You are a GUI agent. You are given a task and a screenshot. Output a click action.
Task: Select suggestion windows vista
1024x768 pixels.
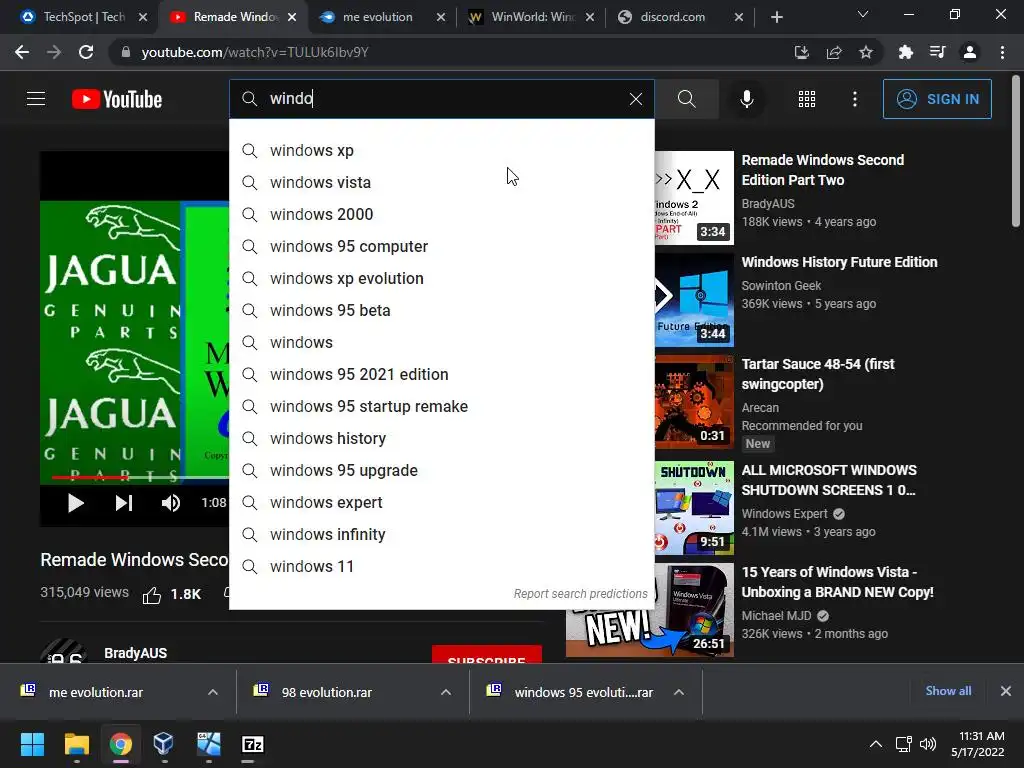(441, 182)
